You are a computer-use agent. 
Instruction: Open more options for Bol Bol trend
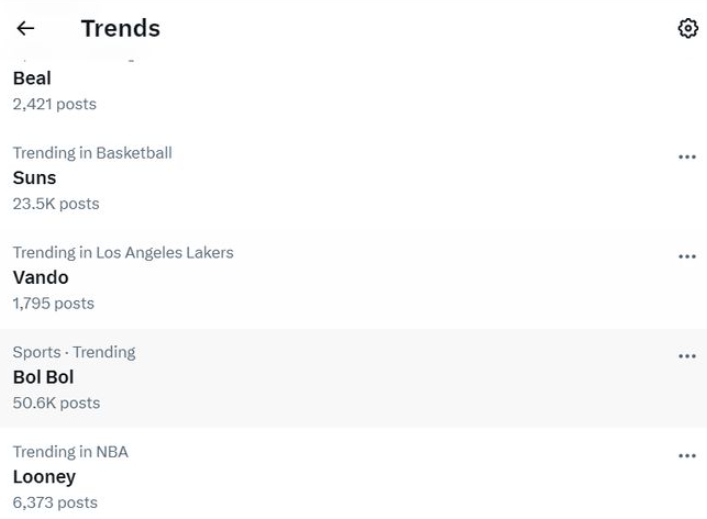click(x=686, y=357)
